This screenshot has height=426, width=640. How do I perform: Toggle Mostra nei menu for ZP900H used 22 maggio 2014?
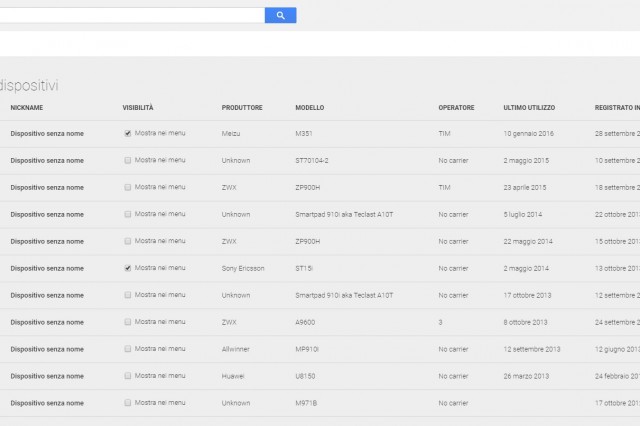pyautogui.click(x=127, y=241)
